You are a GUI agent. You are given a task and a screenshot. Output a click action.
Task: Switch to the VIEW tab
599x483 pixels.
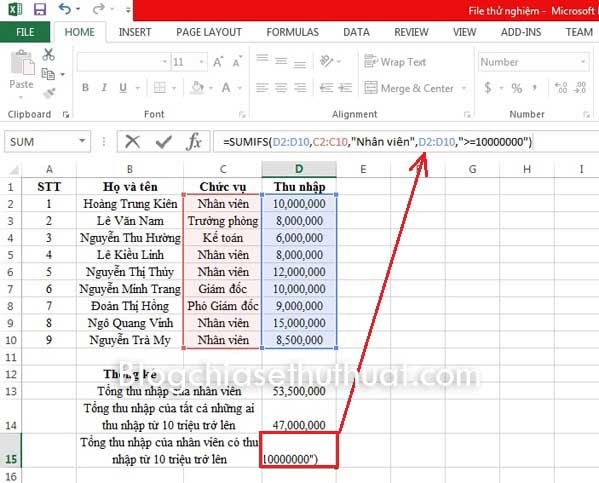464,32
